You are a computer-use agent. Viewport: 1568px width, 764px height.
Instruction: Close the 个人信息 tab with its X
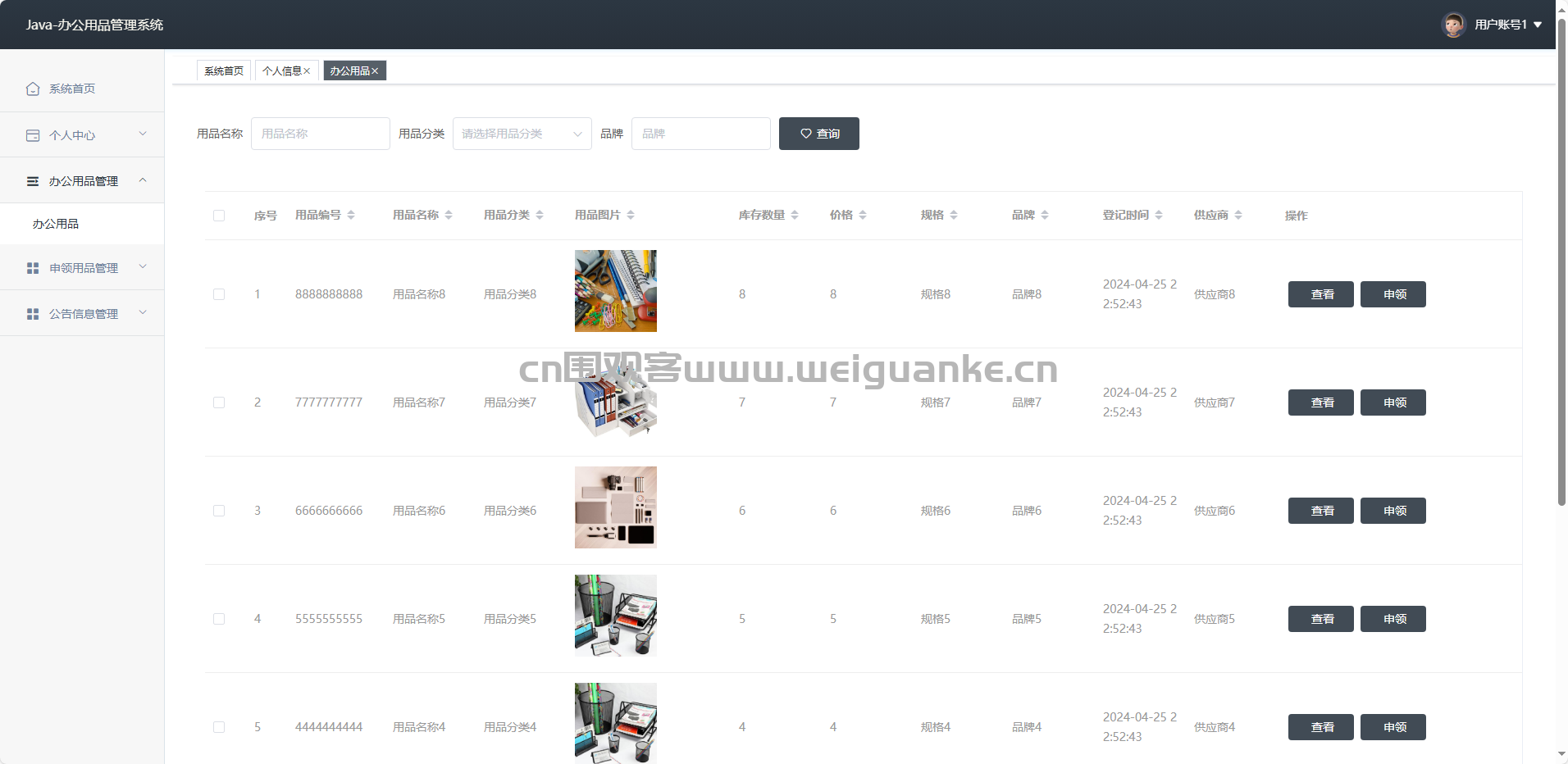[307, 71]
